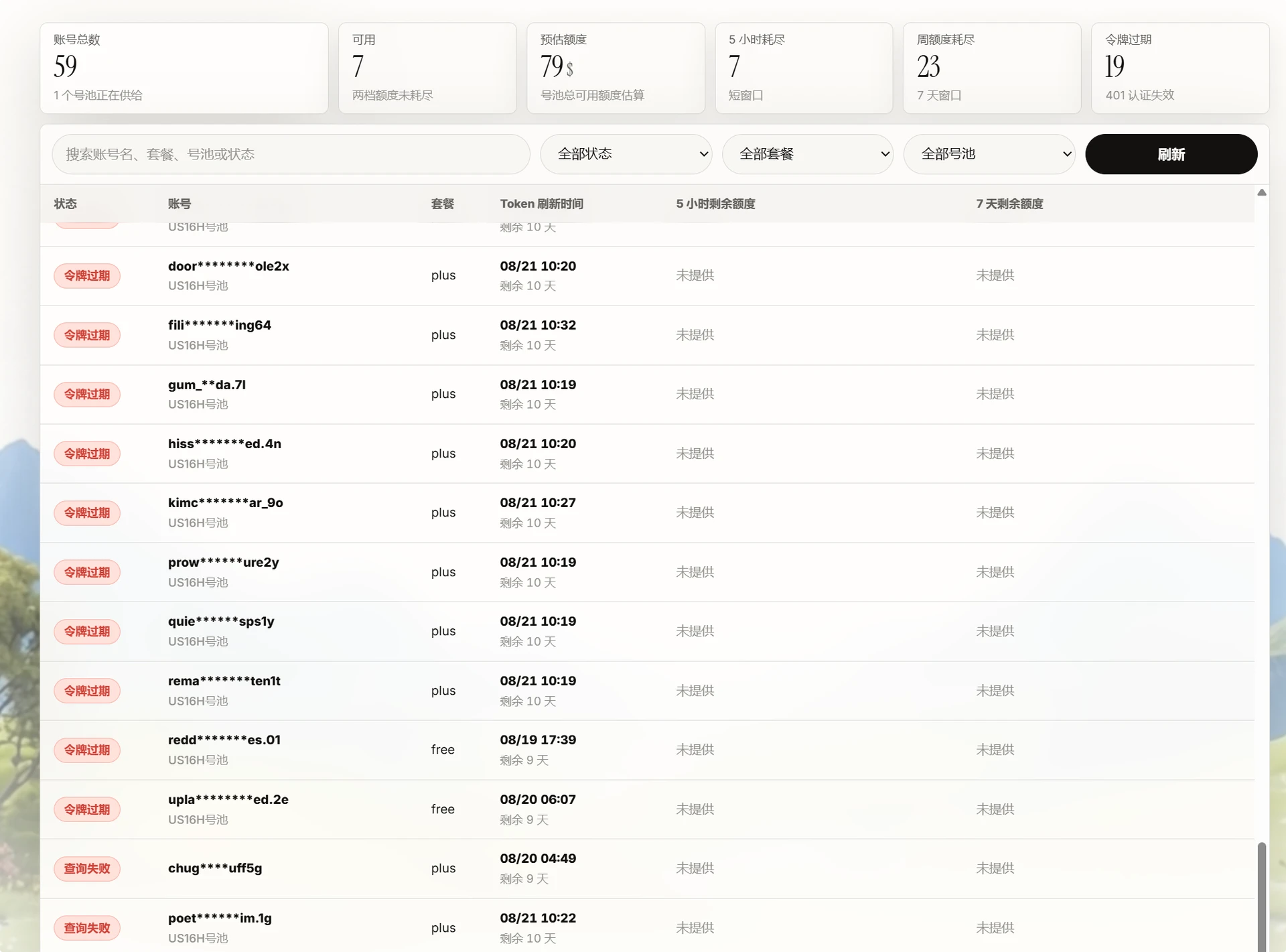Click account gum_**da.7l
The width and height of the screenshot is (1286, 952).
207,385
